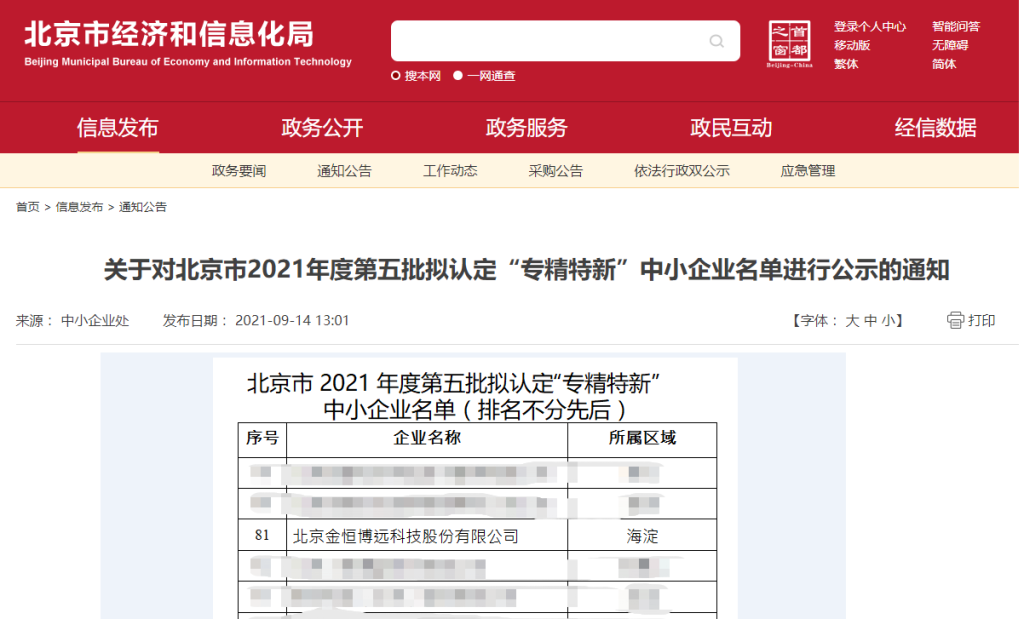1024x619 pixels.
Task: Open the 信息发布 main navigation tab
Action: pyautogui.click(x=117, y=128)
